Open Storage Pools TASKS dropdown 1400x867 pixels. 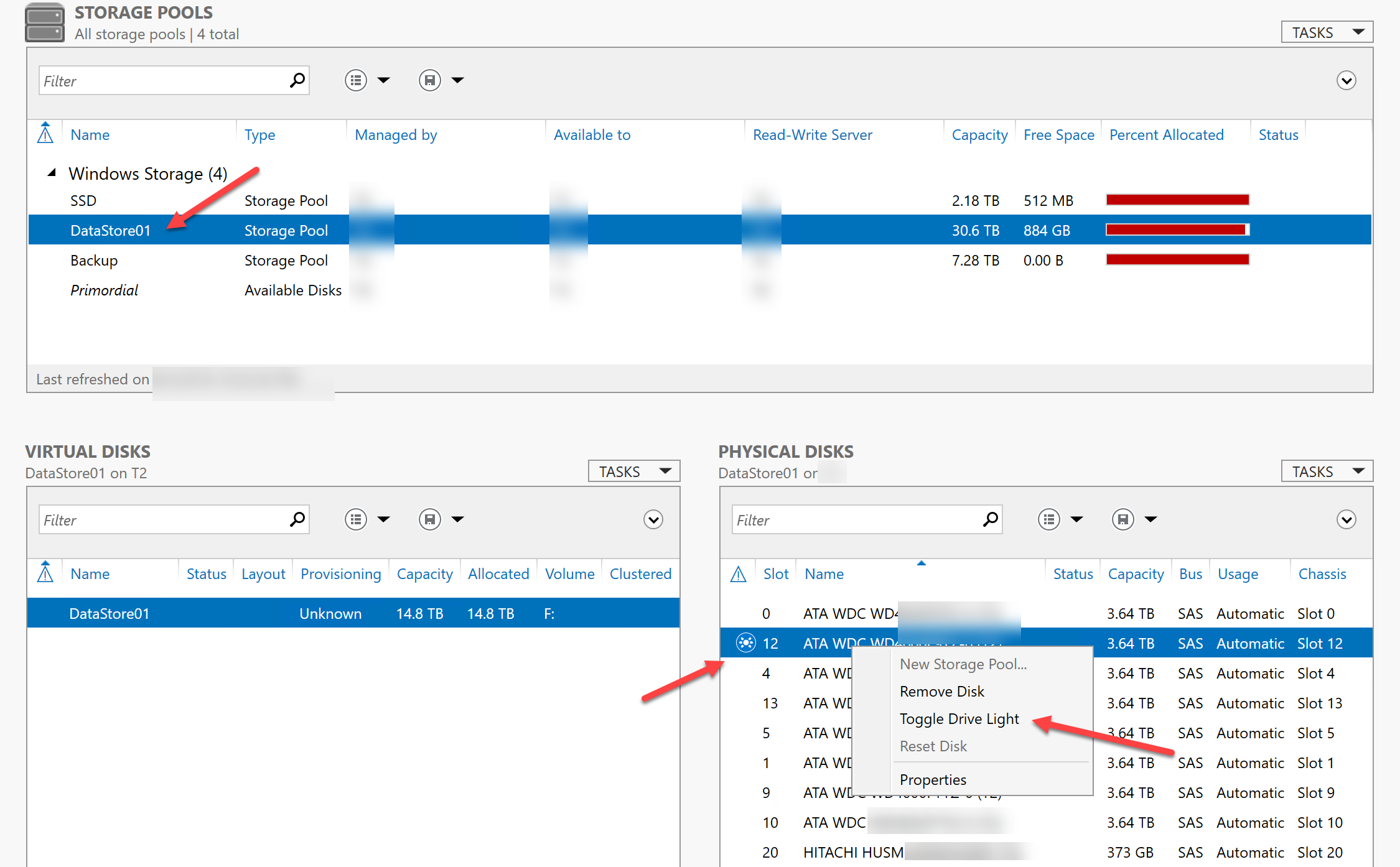(1327, 32)
